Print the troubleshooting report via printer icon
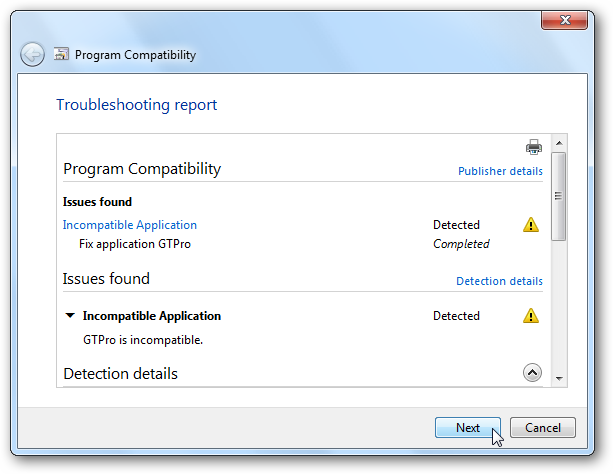613x474 pixels. coord(534,147)
